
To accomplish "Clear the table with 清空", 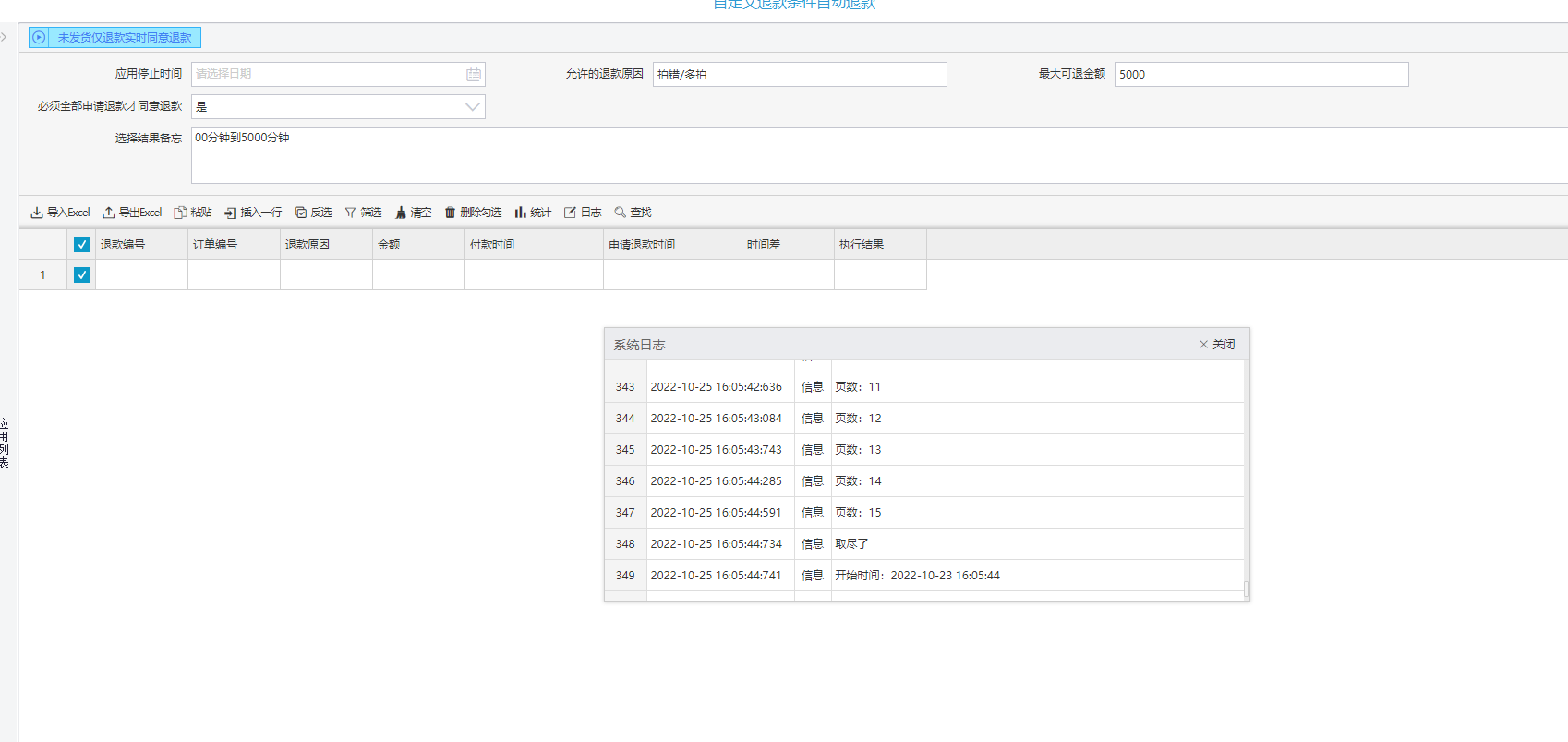I will pyautogui.click(x=413, y=213).
